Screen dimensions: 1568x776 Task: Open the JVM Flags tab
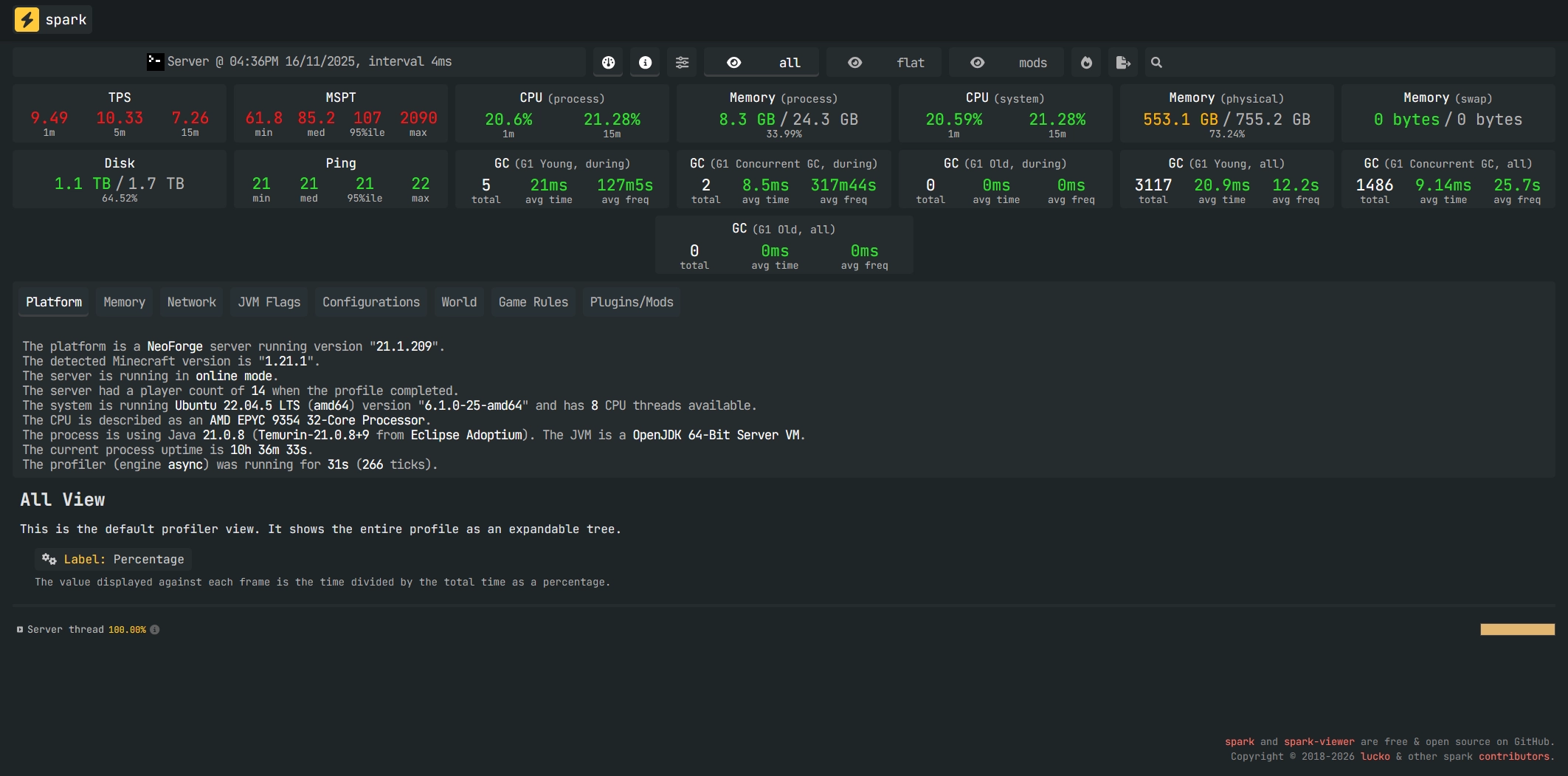(269, 302)
